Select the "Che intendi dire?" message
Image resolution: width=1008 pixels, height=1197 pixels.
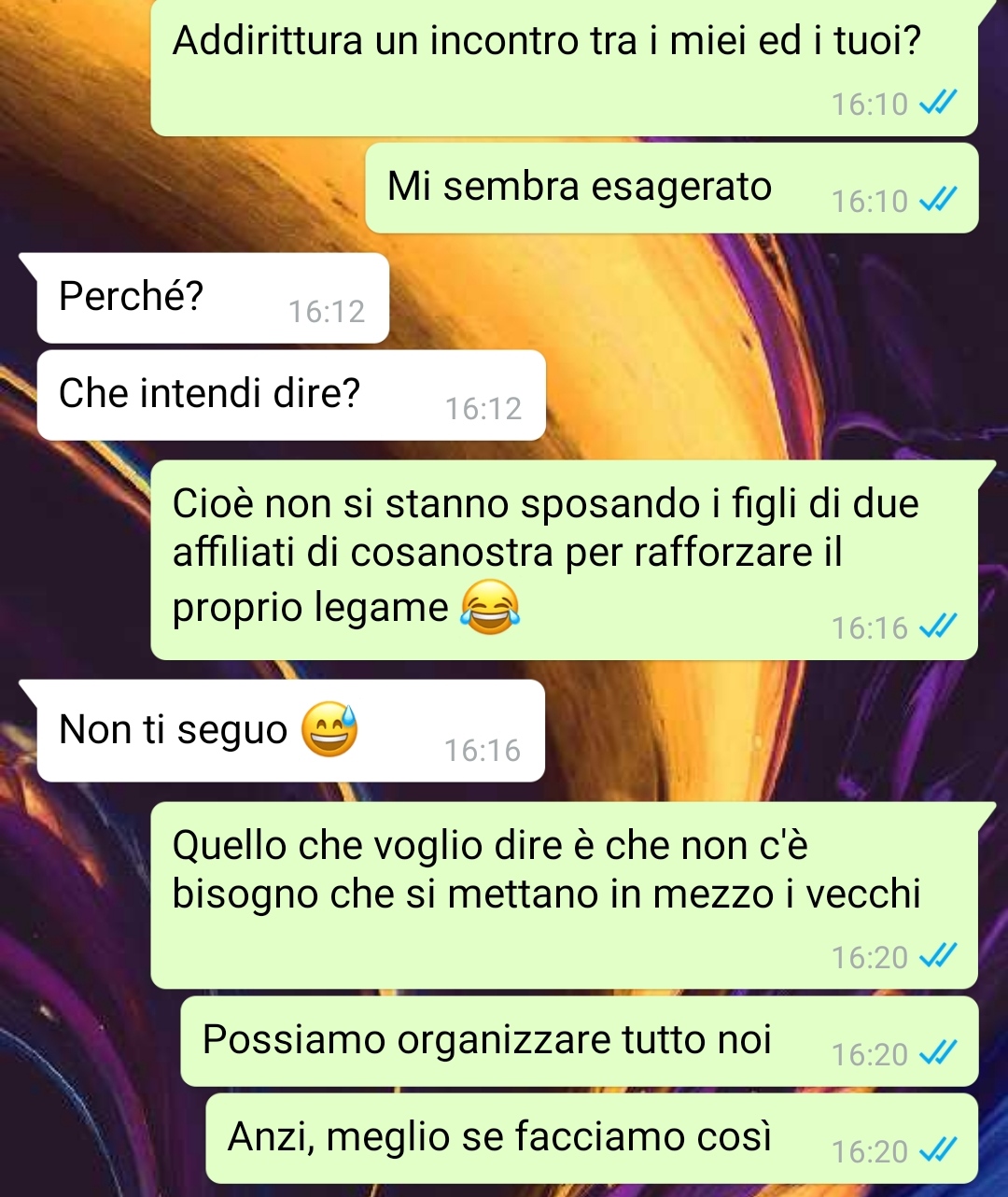coord(291,395)
